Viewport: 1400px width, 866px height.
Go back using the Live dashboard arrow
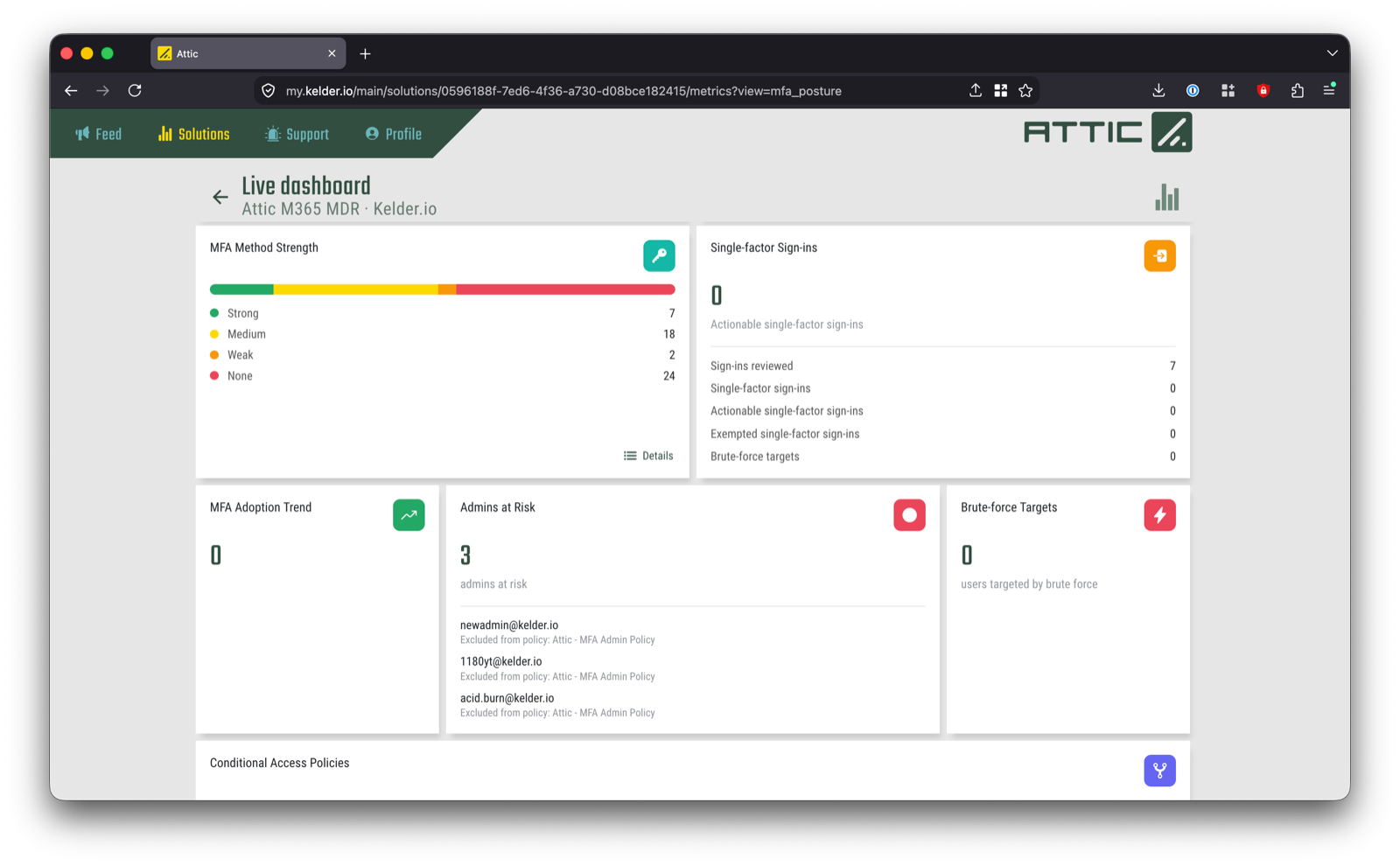point(220,198)
